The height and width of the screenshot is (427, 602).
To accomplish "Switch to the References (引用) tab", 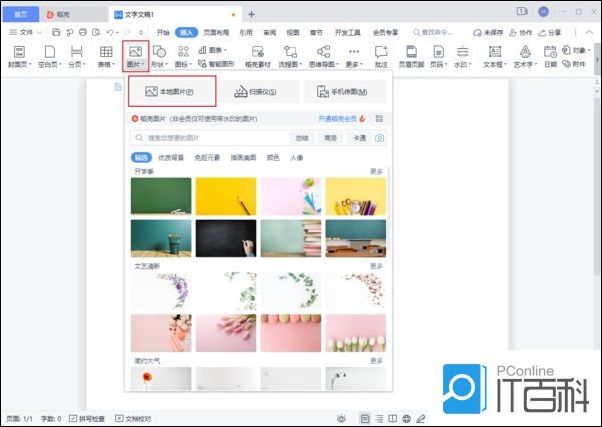I will pos(246,32).
